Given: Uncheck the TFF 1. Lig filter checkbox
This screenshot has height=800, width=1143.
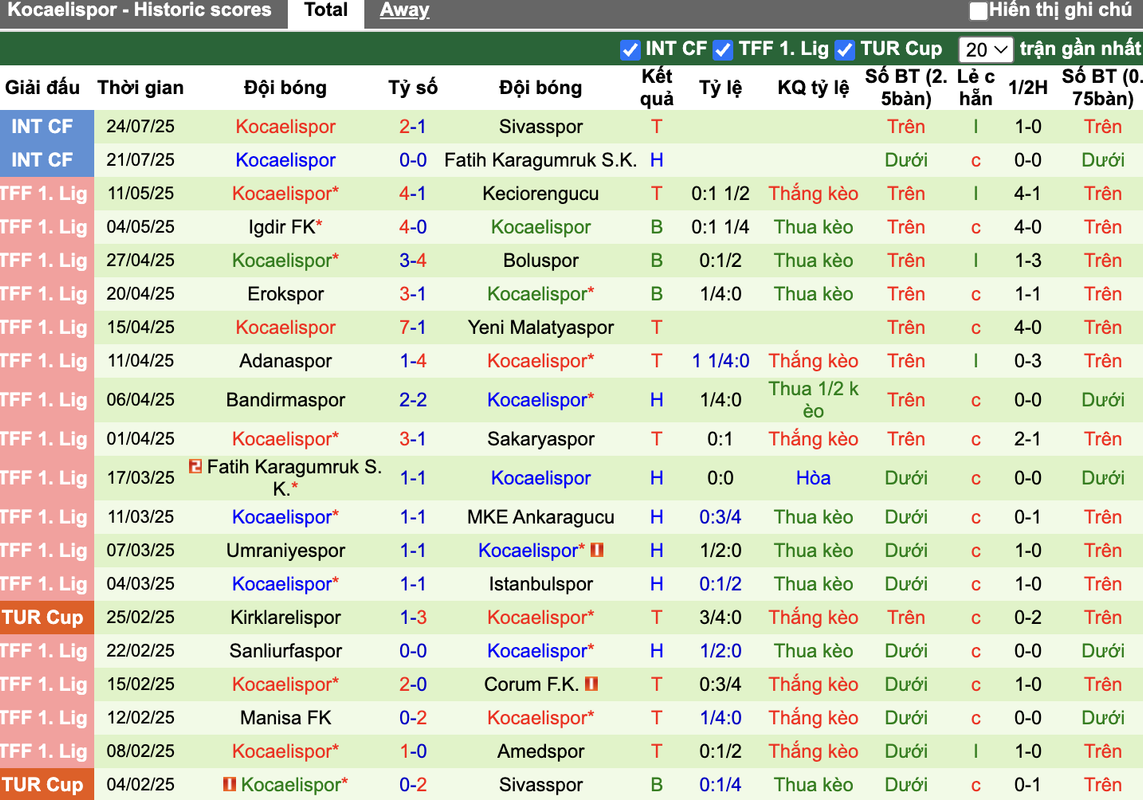Looking at the screenshot, I should (722, 50).
